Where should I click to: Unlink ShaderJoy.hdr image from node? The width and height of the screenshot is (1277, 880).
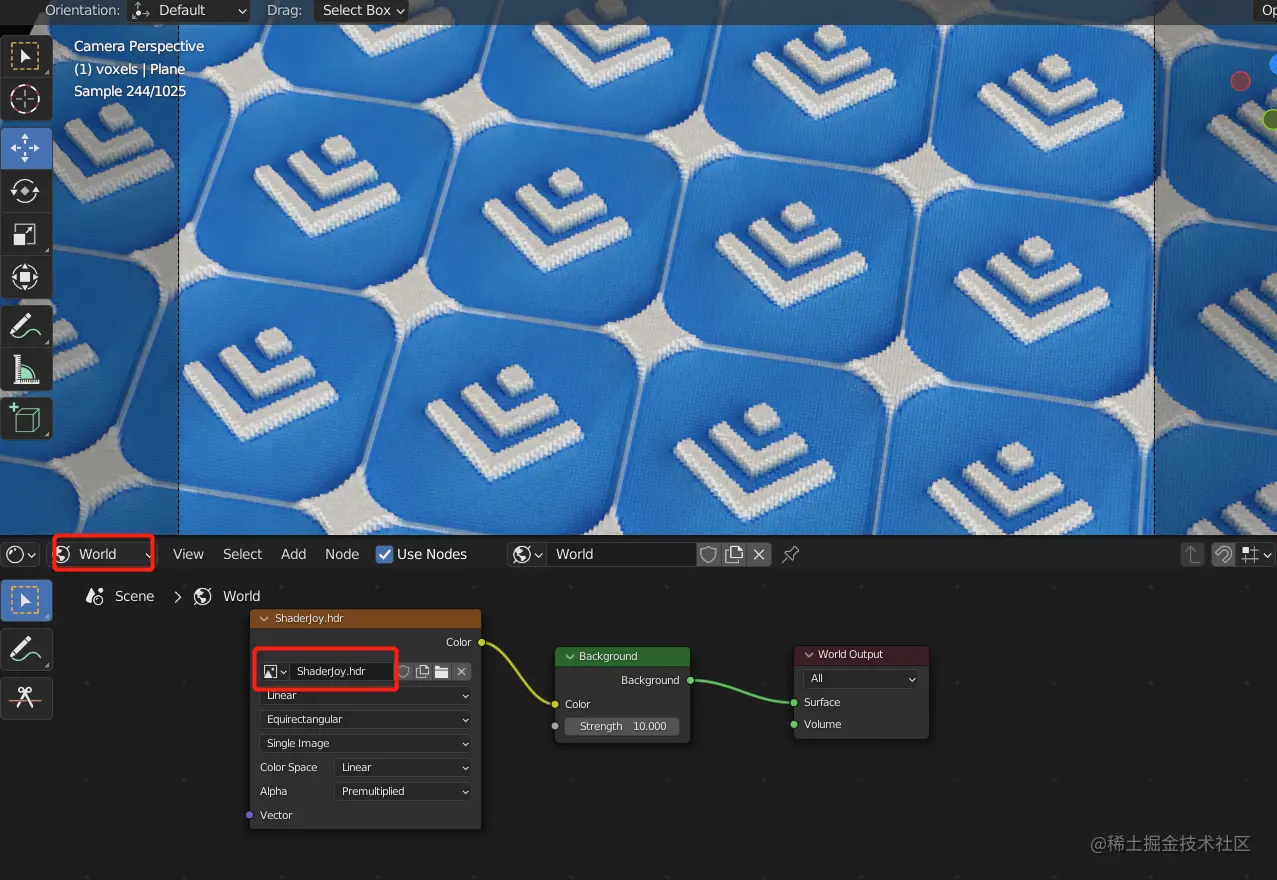pos(461,672)
